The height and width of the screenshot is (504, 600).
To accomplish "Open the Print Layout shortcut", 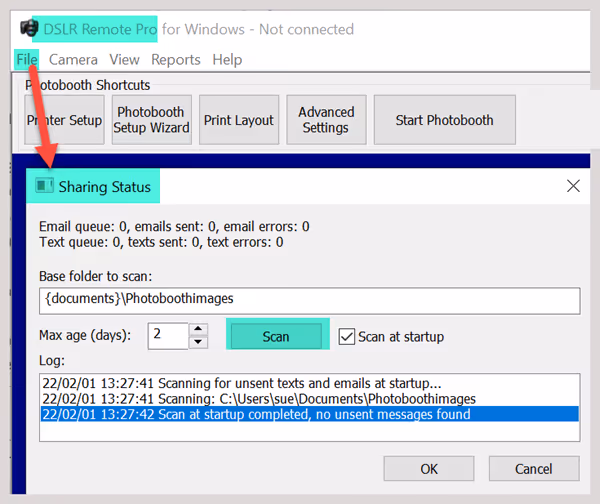I will (239, 120).
